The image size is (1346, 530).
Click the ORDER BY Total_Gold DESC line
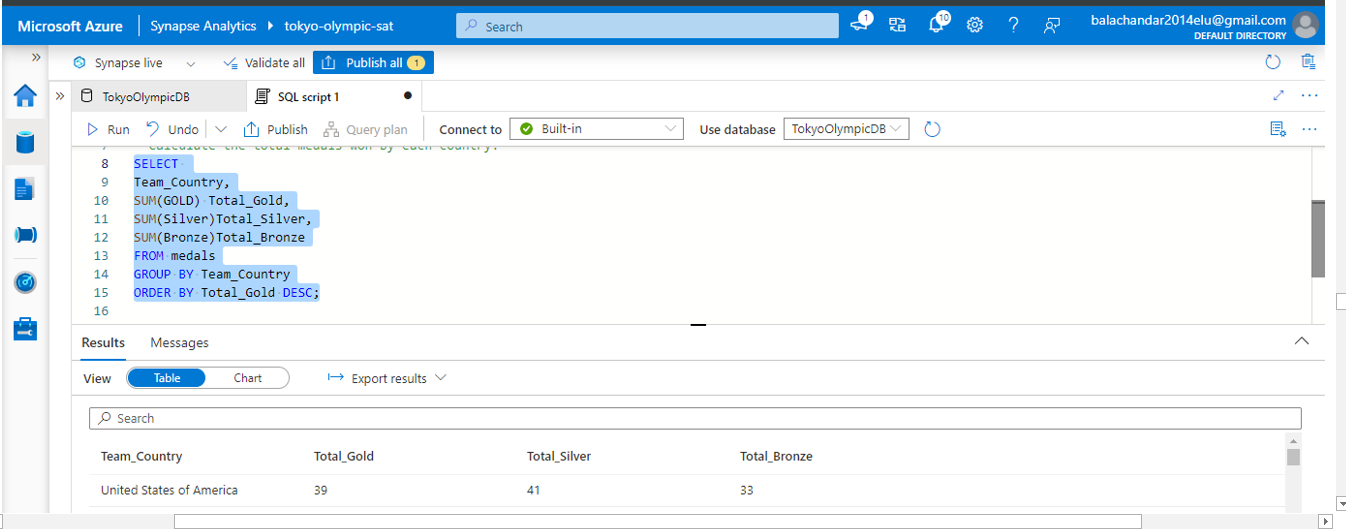tap(226, 293)
